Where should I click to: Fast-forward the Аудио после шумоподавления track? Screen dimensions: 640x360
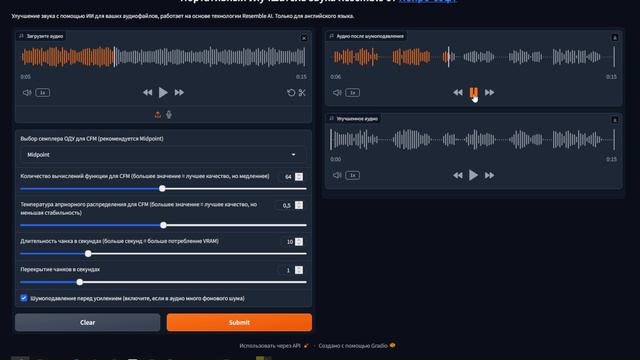(489, 93)
